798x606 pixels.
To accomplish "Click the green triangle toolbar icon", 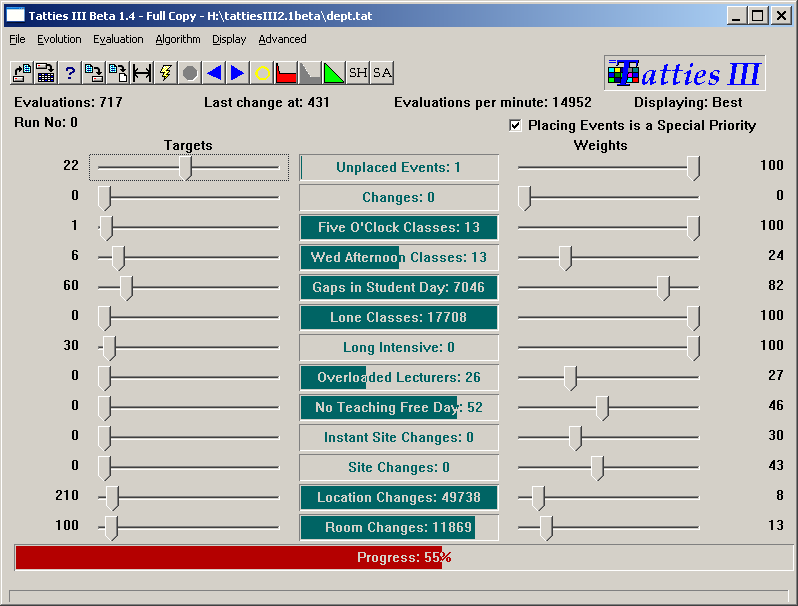I will click(334, 73).
